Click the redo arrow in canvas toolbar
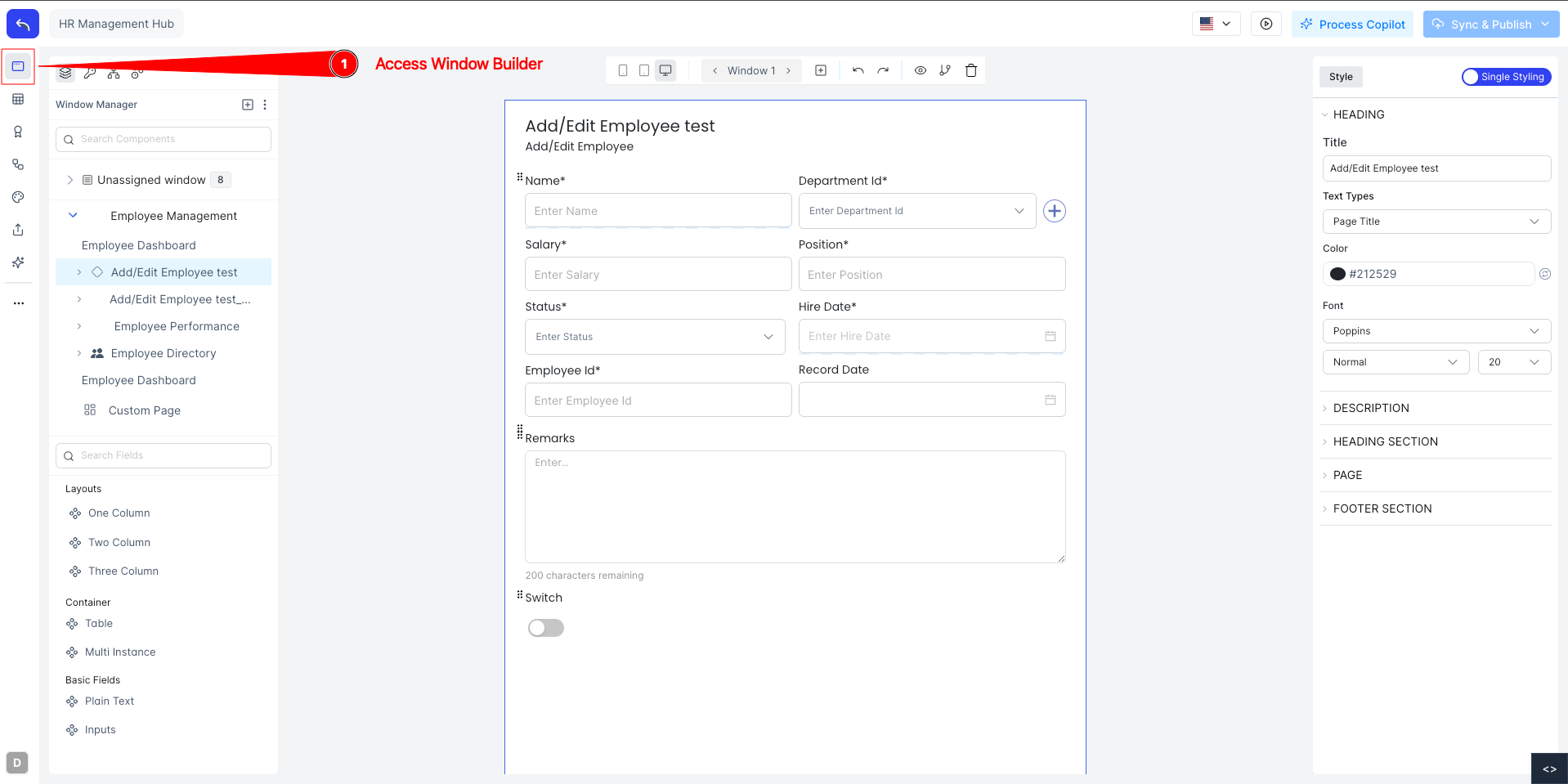 click(x=883, y=70)
